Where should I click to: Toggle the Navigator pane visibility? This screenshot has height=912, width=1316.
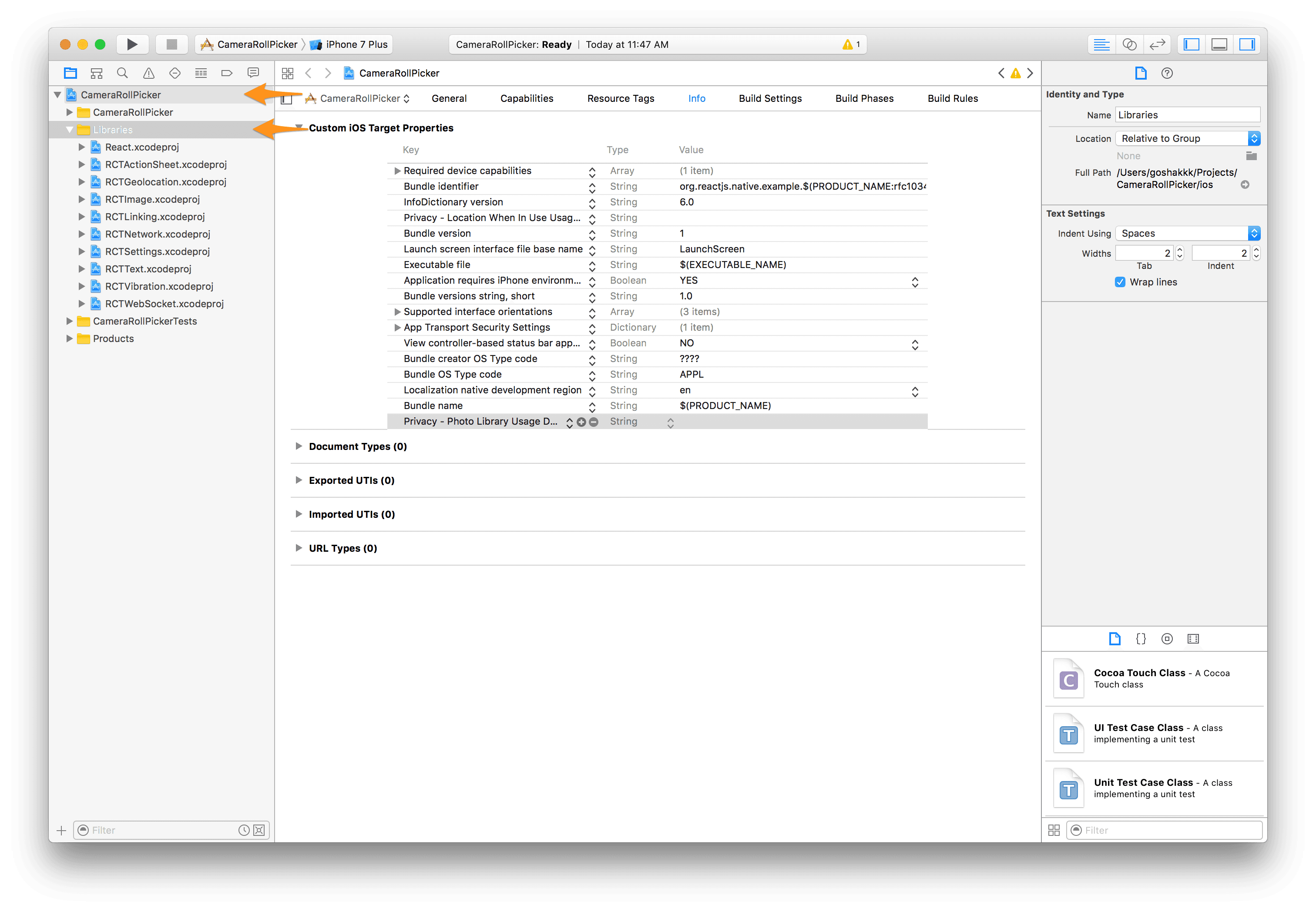pos(1192,44)
